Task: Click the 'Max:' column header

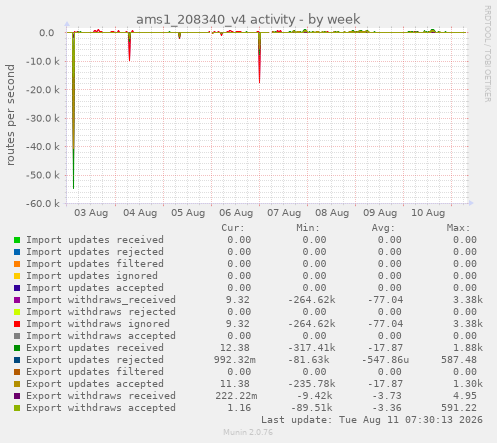Action: [x=458, y=228]
